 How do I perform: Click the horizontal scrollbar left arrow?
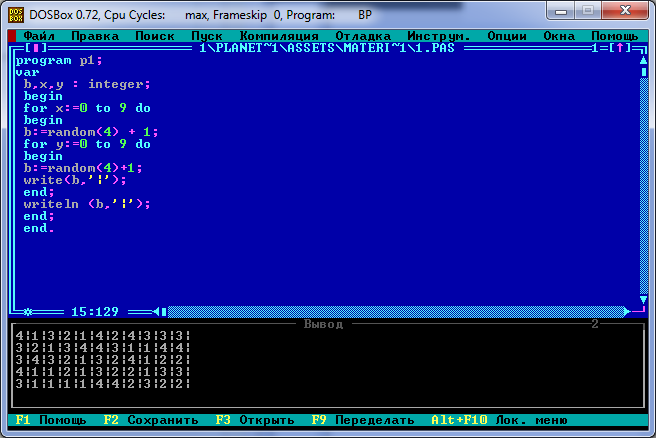[x=158, y=311]
